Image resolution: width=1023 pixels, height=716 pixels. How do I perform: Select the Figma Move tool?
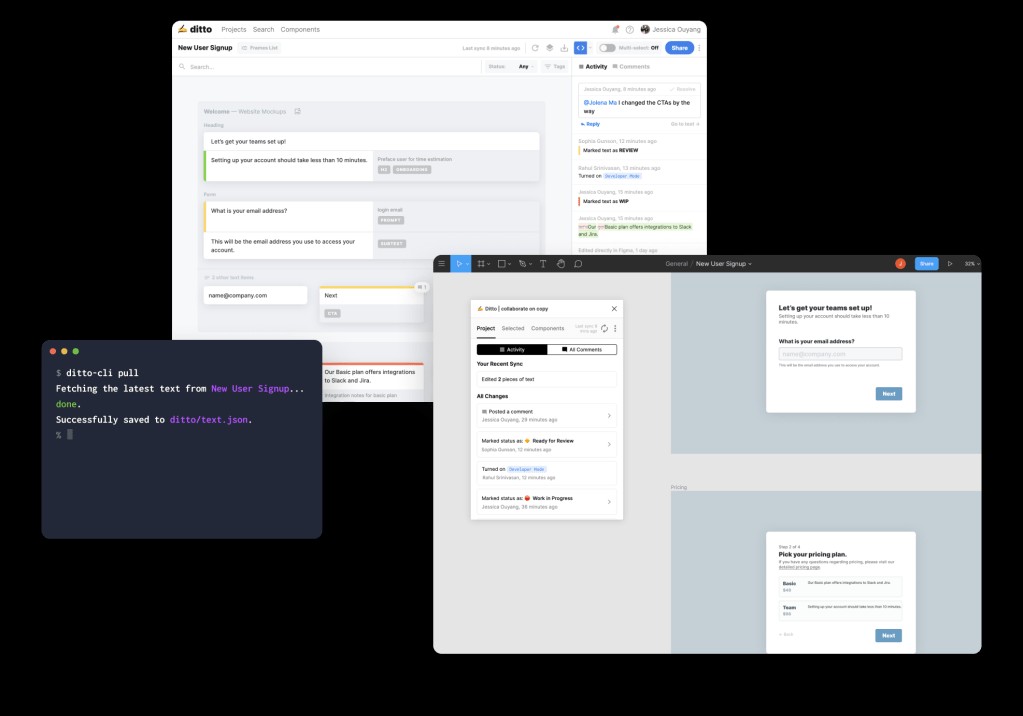click(459, 264)
